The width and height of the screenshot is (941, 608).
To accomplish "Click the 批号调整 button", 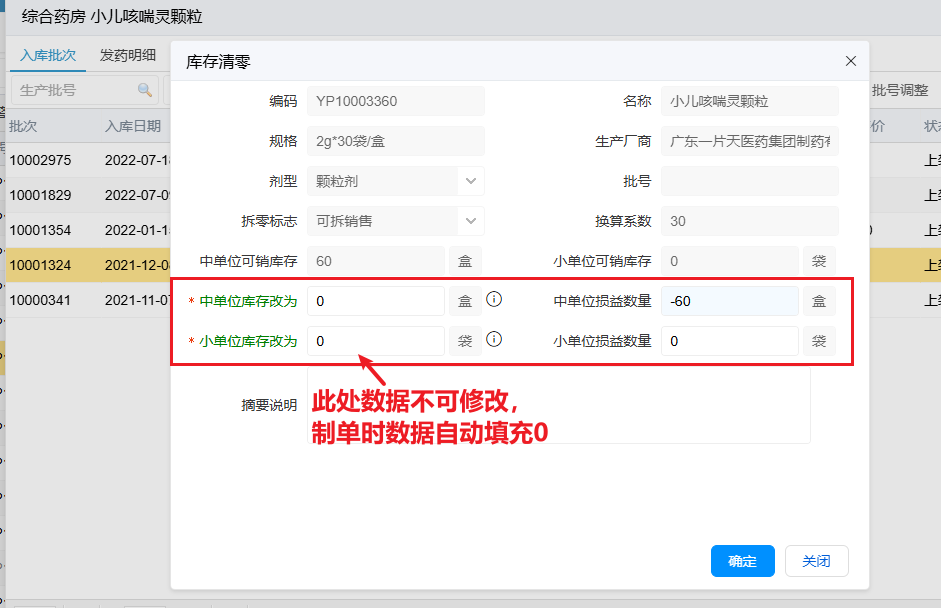I will 900,90.
